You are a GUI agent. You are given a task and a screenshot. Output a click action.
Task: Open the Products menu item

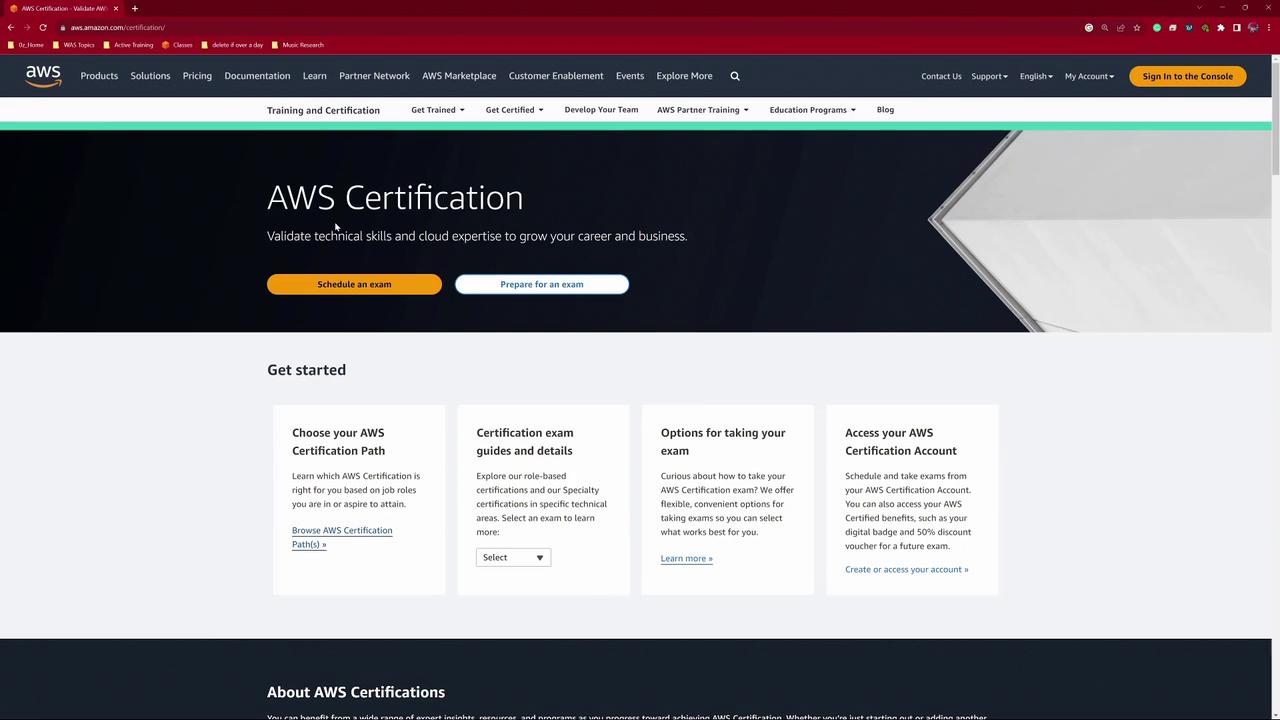pyautogui.click(x=99, y=76)
